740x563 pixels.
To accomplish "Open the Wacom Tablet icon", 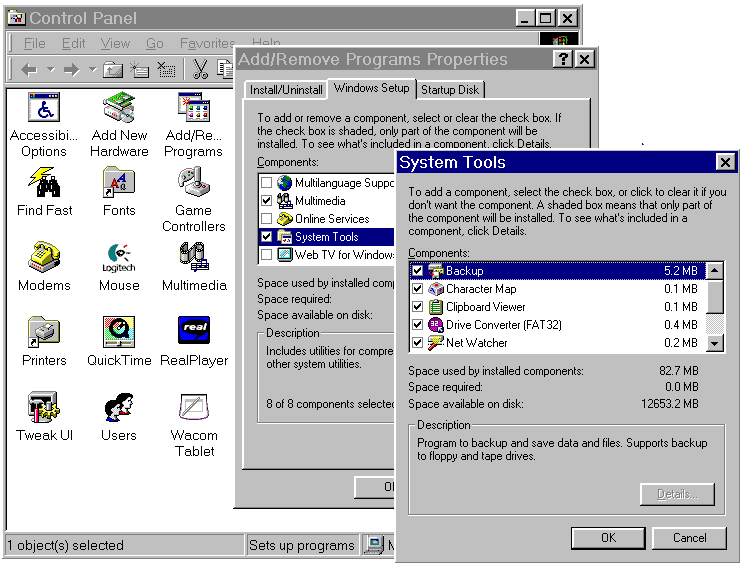I will (194, 409).
